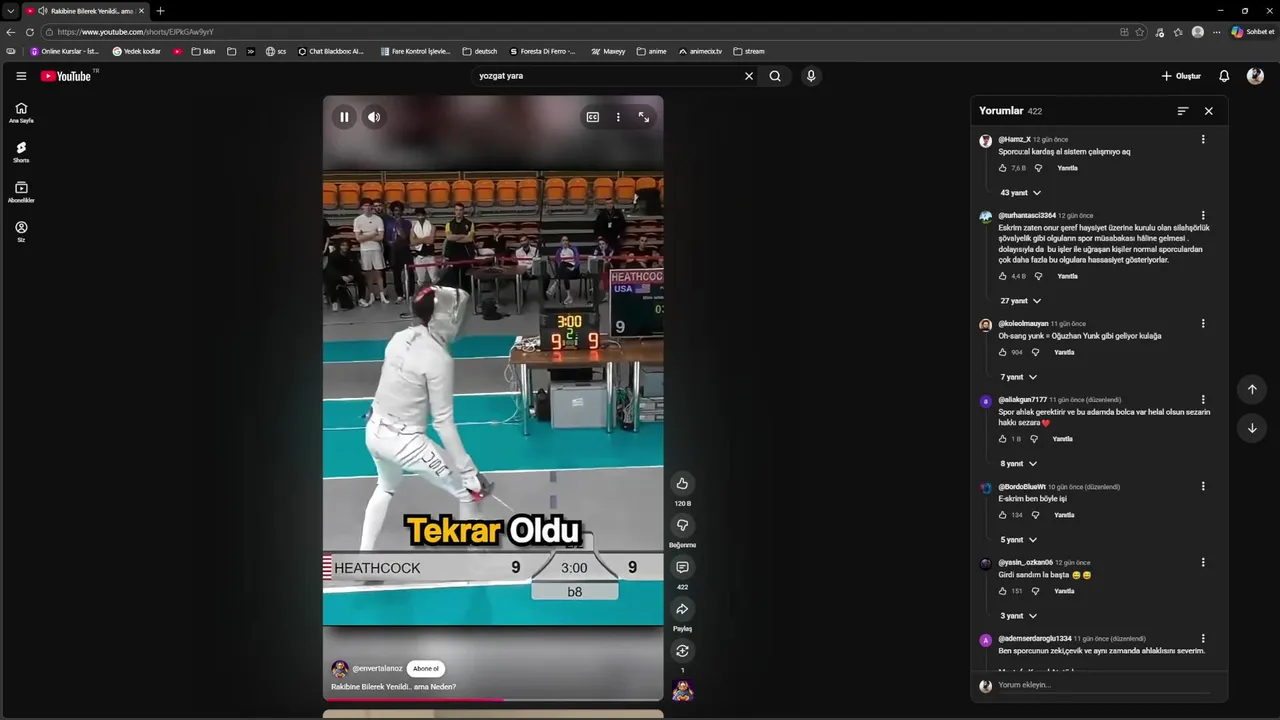1280x720 pixels.
Task: Dislike the comment by @aliakgun7177
Action: [1034, 439]
